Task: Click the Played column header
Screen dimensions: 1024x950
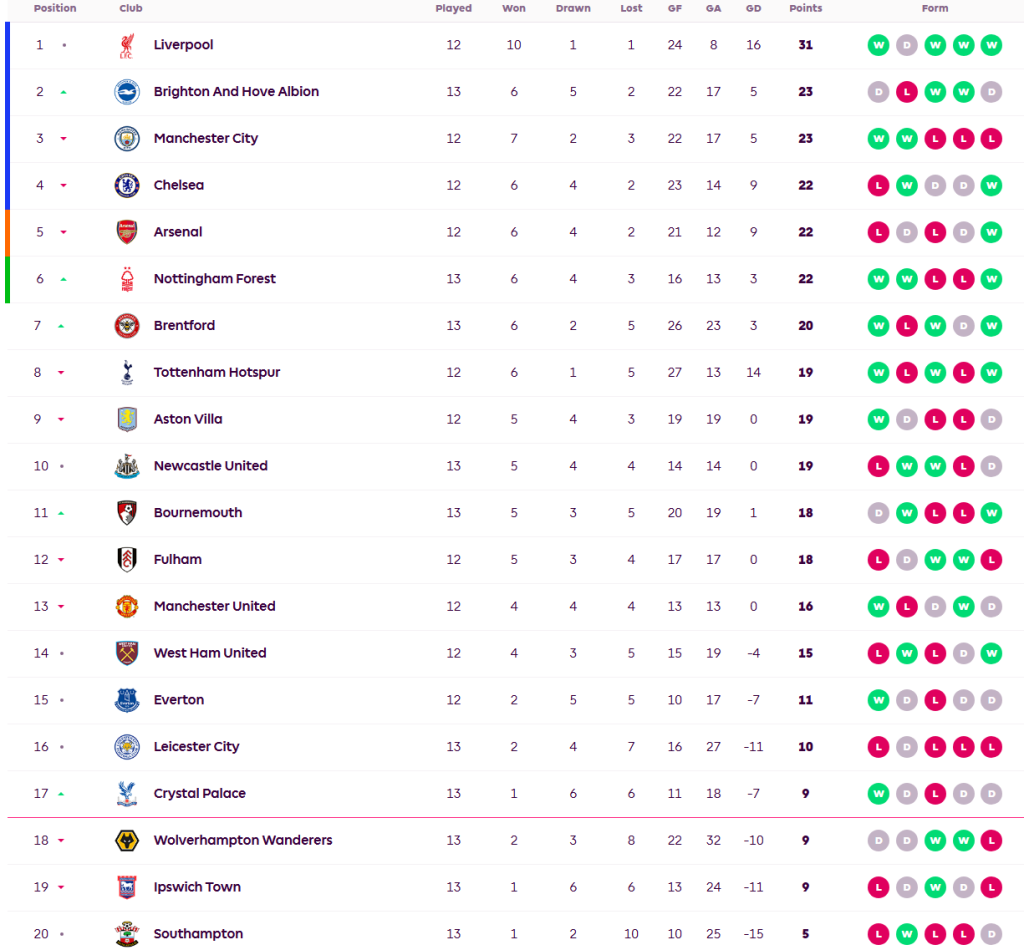Action: pos(453,9)
